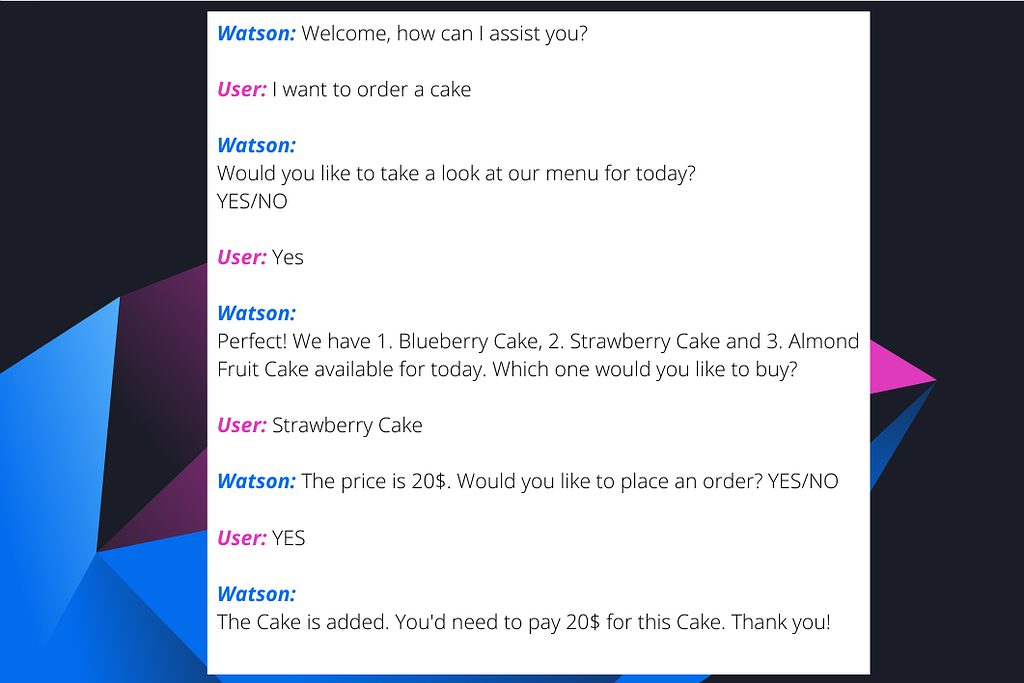Click the '3. Almond' option text

click(813, 341)
